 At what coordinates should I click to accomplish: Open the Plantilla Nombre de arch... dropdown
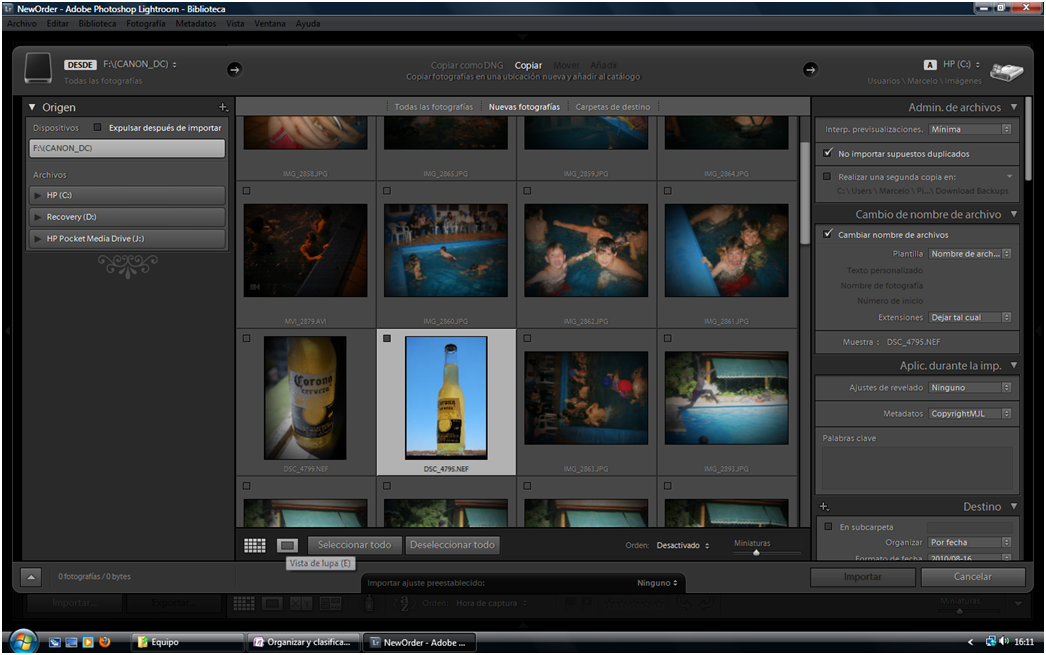click(x=970, y=253)
